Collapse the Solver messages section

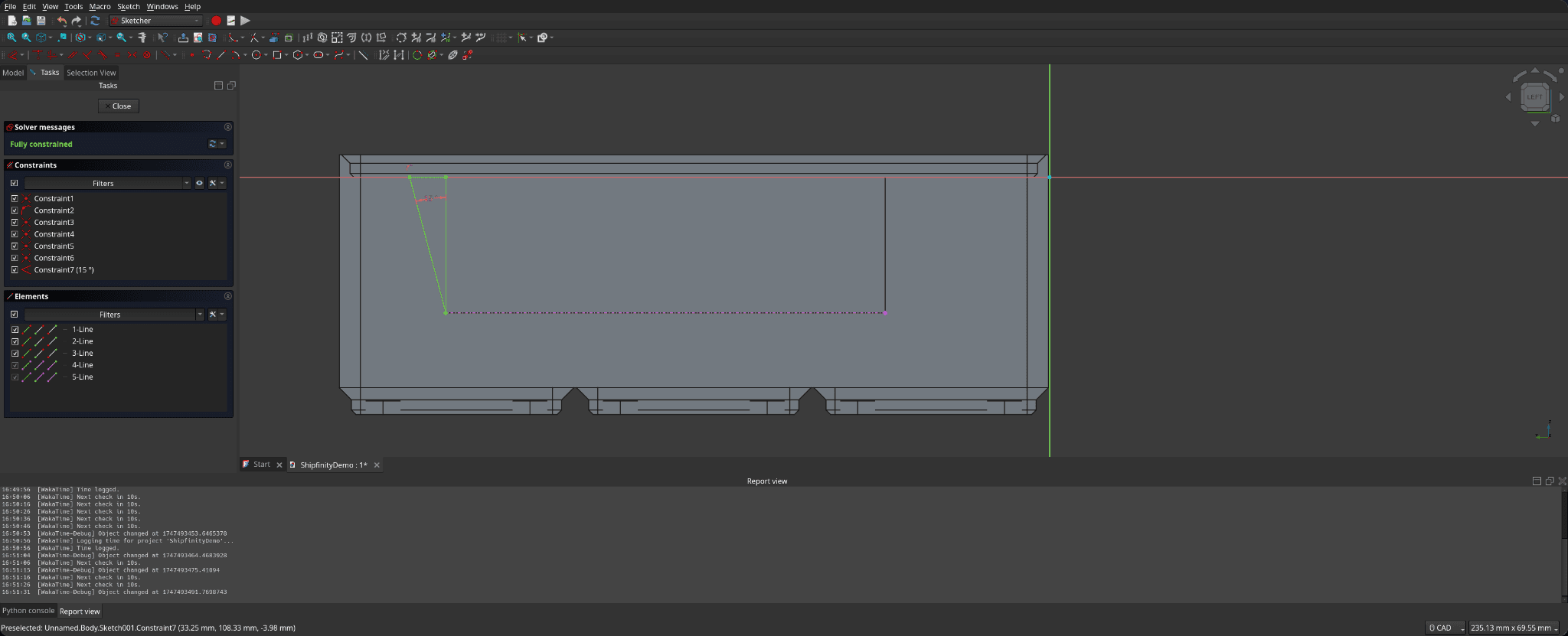[227, 127]
